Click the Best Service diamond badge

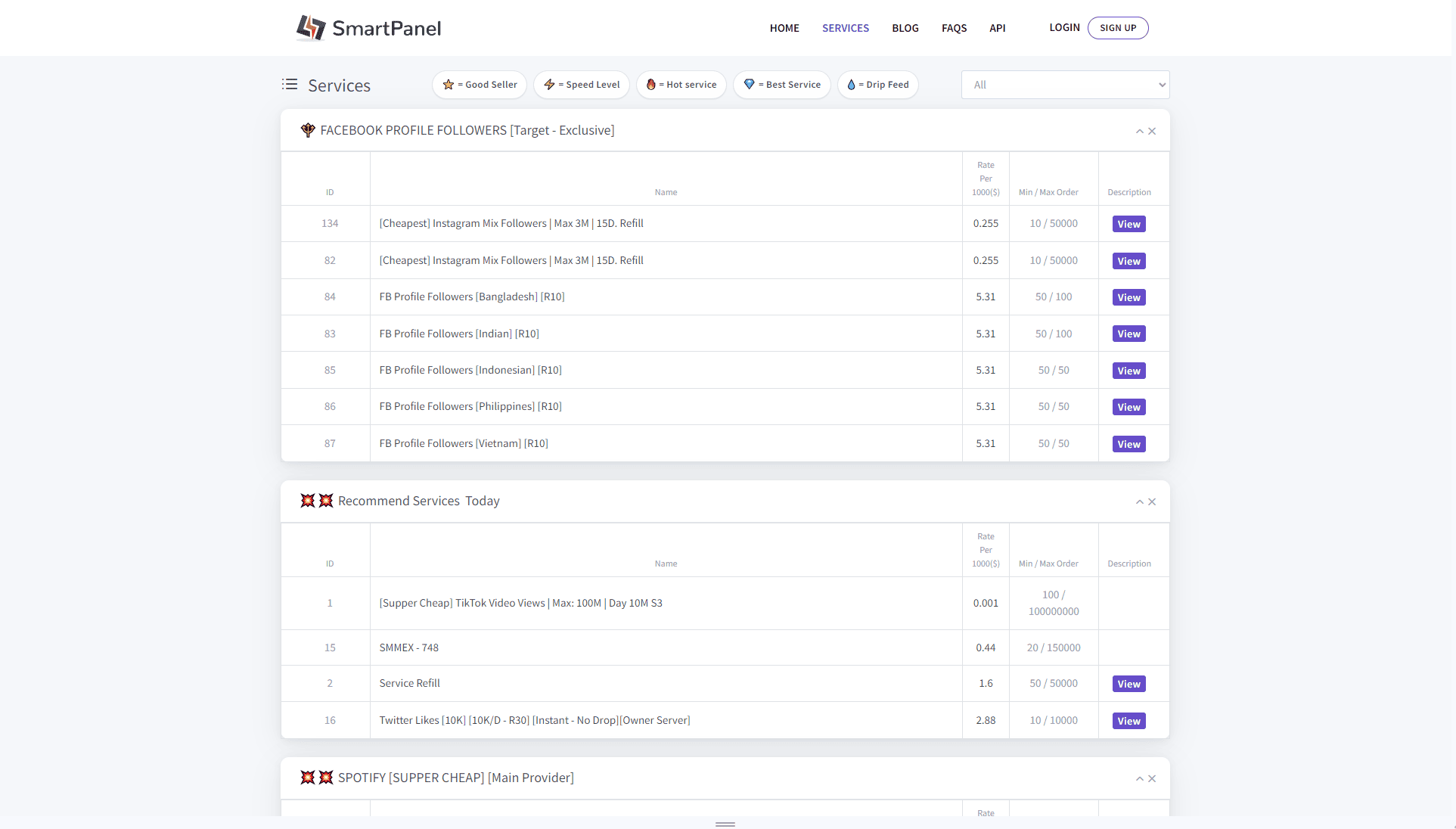click(x=781, y=85)
